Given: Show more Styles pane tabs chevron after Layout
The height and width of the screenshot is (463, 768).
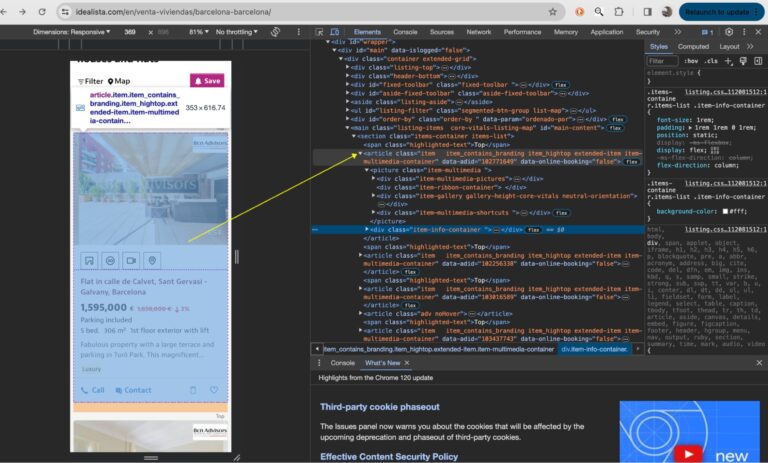Looking at the screenshot, I should pos(750,47).
